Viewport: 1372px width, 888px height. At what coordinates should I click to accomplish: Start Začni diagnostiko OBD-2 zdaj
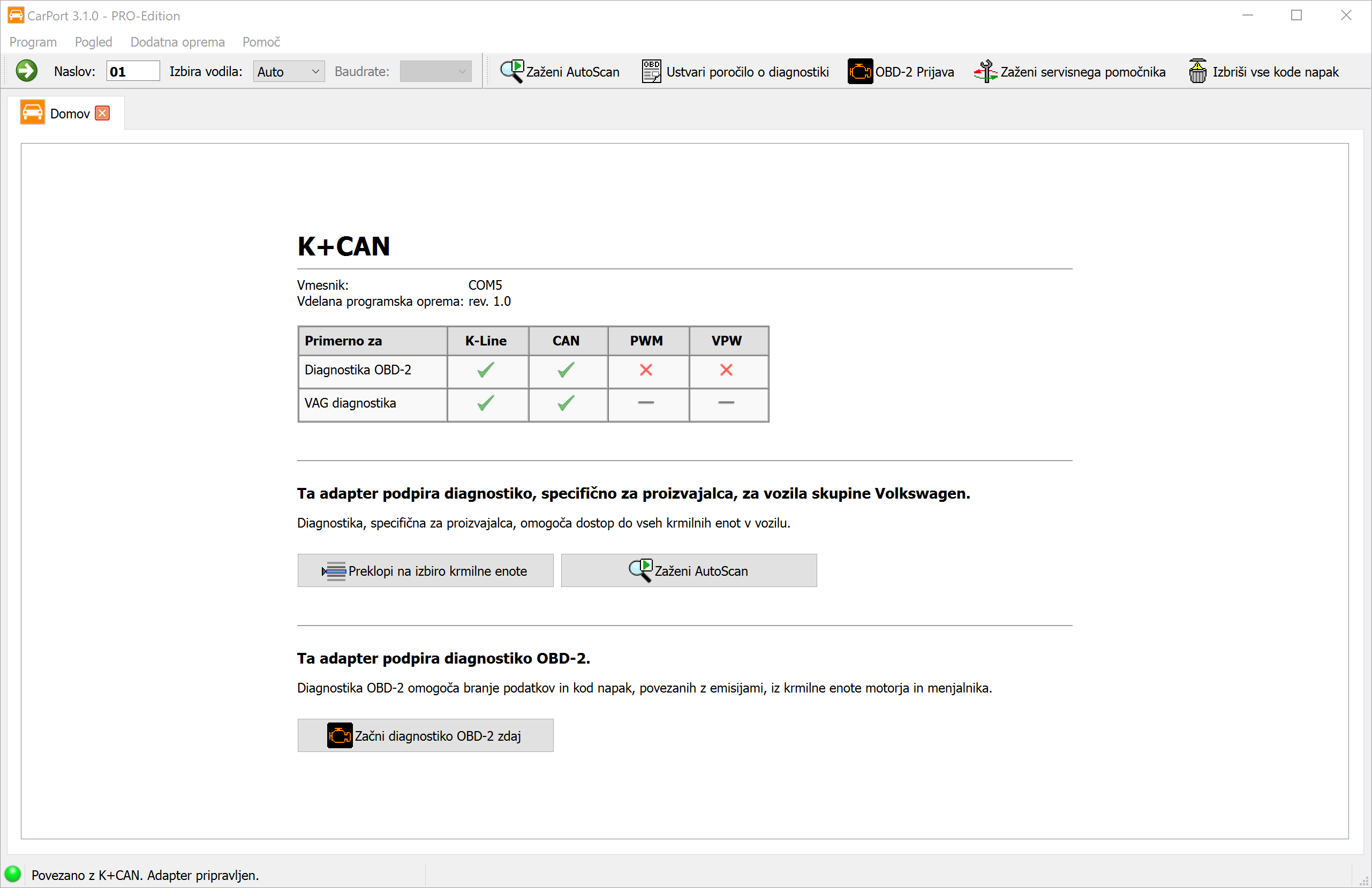coord(425,736)
